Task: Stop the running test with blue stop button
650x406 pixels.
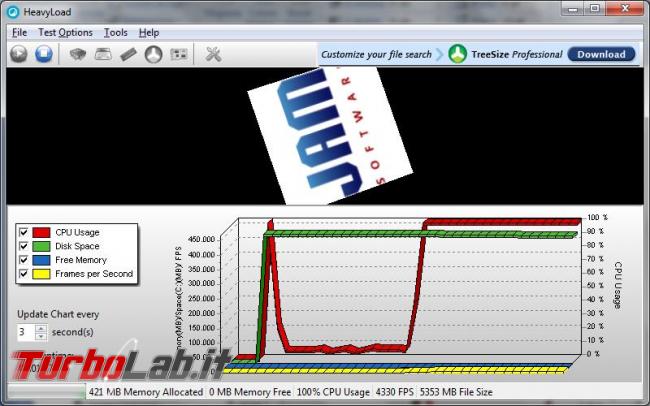Action: point(44,54)
